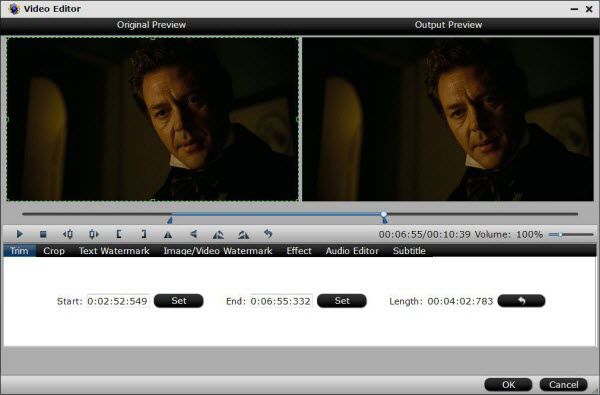Step to the previous frame
600x395 pixels.
tap(68, 234)
